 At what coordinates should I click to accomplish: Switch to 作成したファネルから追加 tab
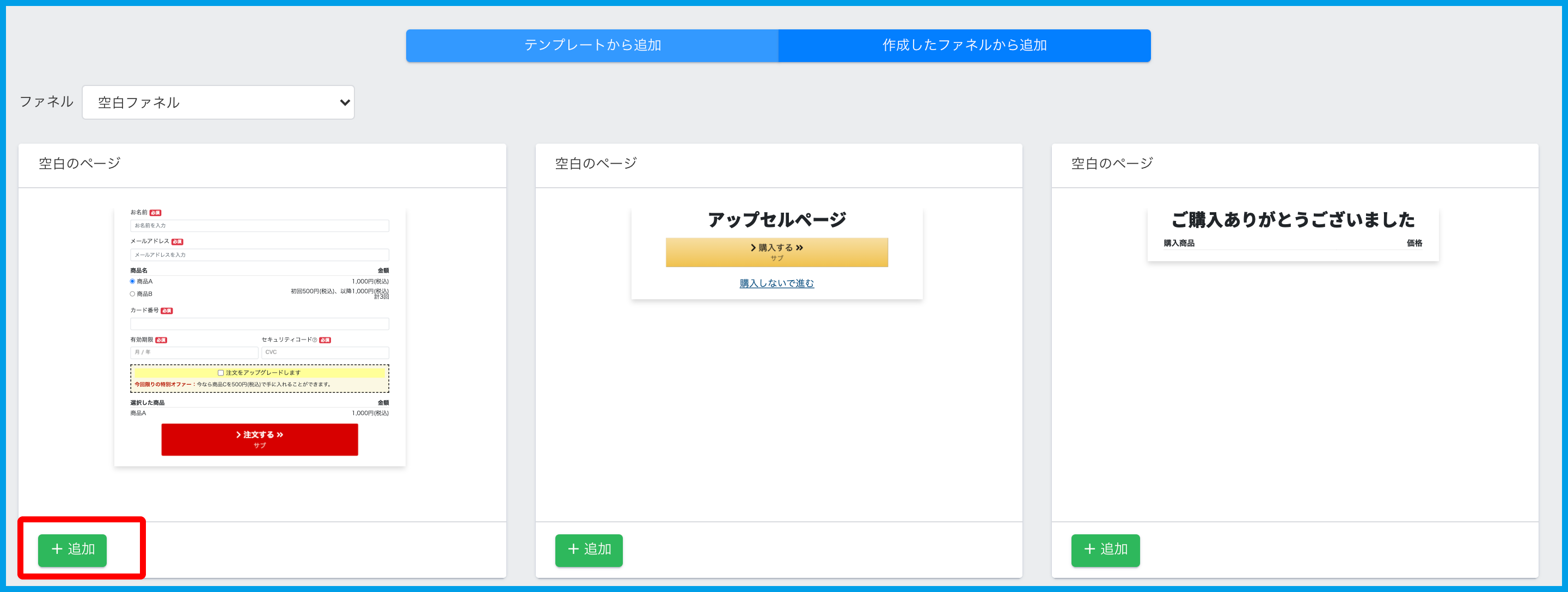(964, 46)
